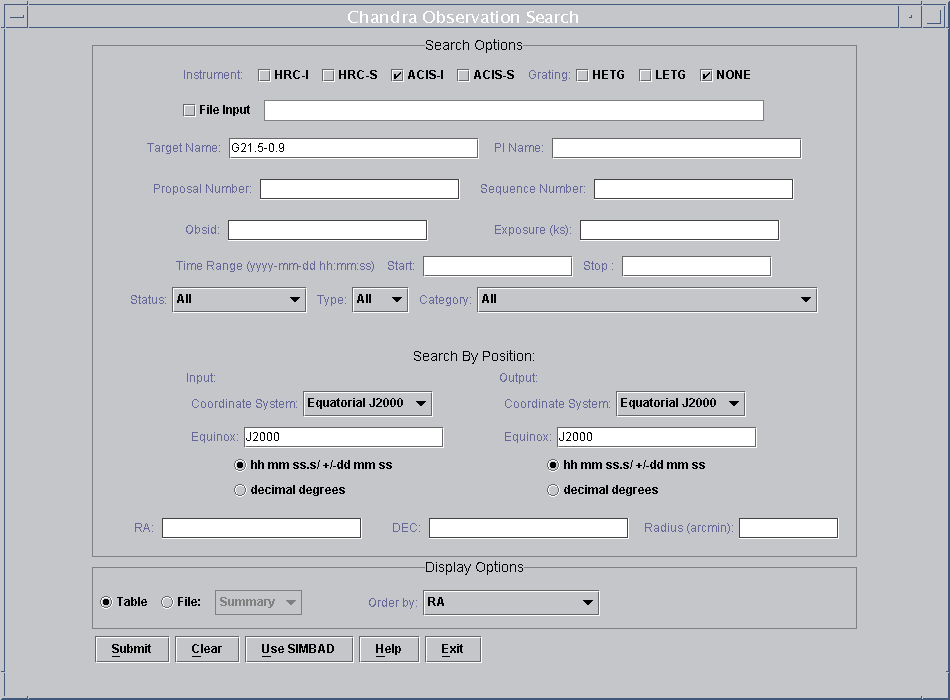The width and height of the screenshot is (950, 700).
Task: Select input decimal degrees radio button
Action: (240, 490)
